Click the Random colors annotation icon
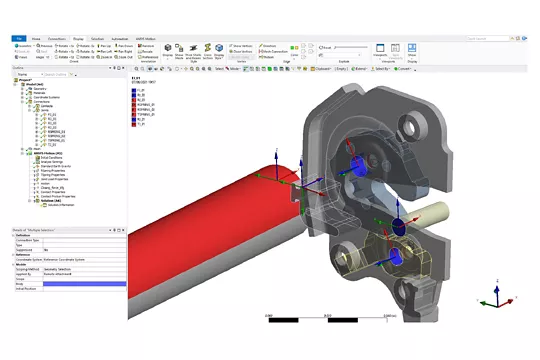The image size is (540, 360). pos(146,46)
